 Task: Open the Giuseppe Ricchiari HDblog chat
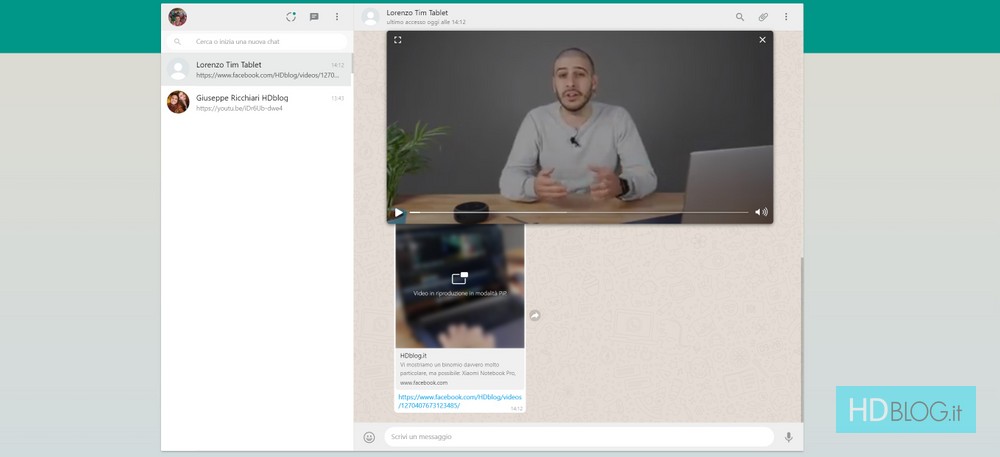[256, 102]
